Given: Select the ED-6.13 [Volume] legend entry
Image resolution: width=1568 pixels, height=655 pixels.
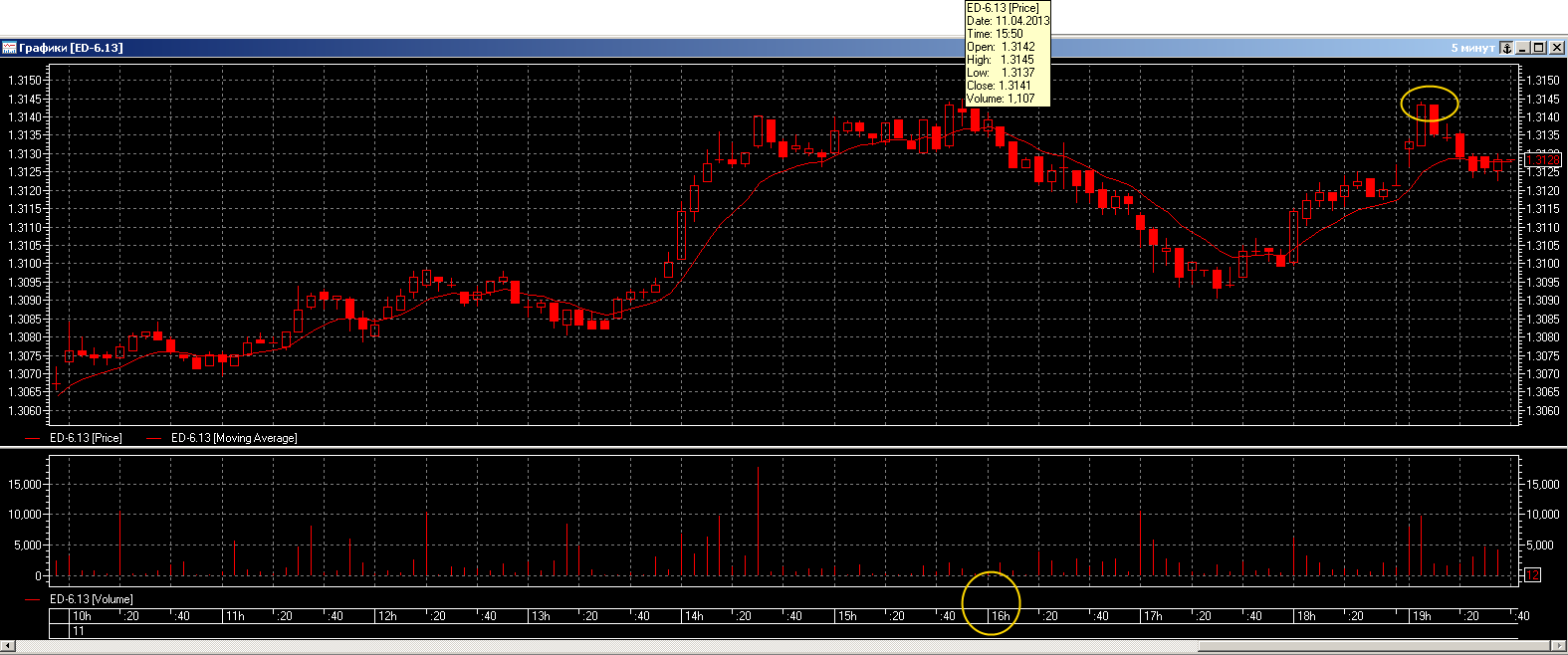Looking at the screenshot, I should (x=91, y=599).
